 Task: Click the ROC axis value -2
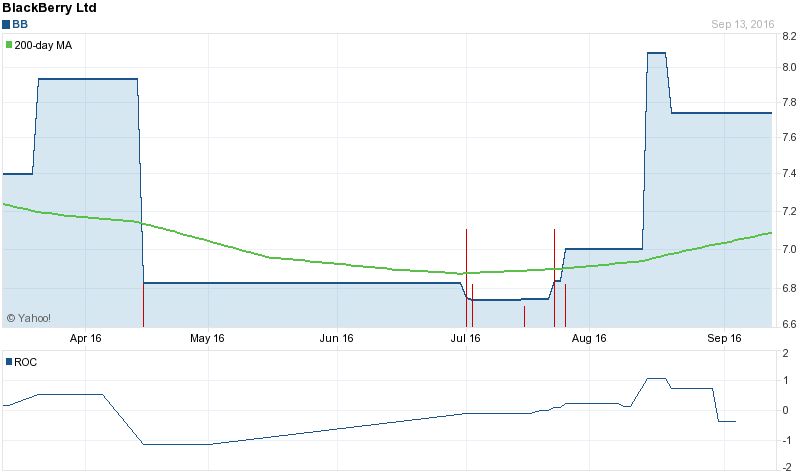[x=787, y=467]
